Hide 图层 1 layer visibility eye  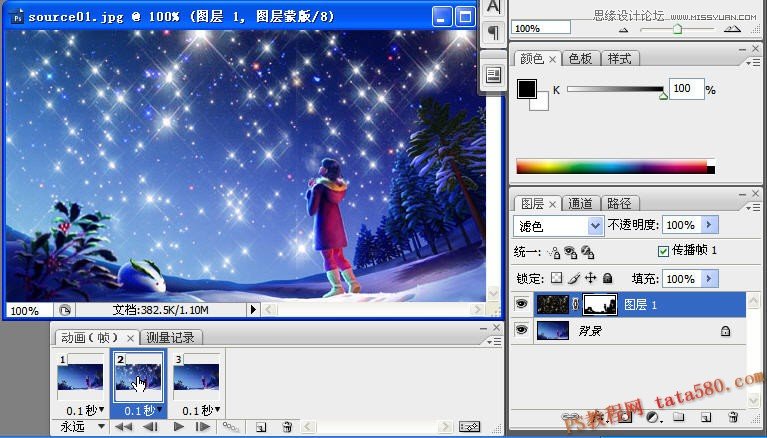(521, 304)
